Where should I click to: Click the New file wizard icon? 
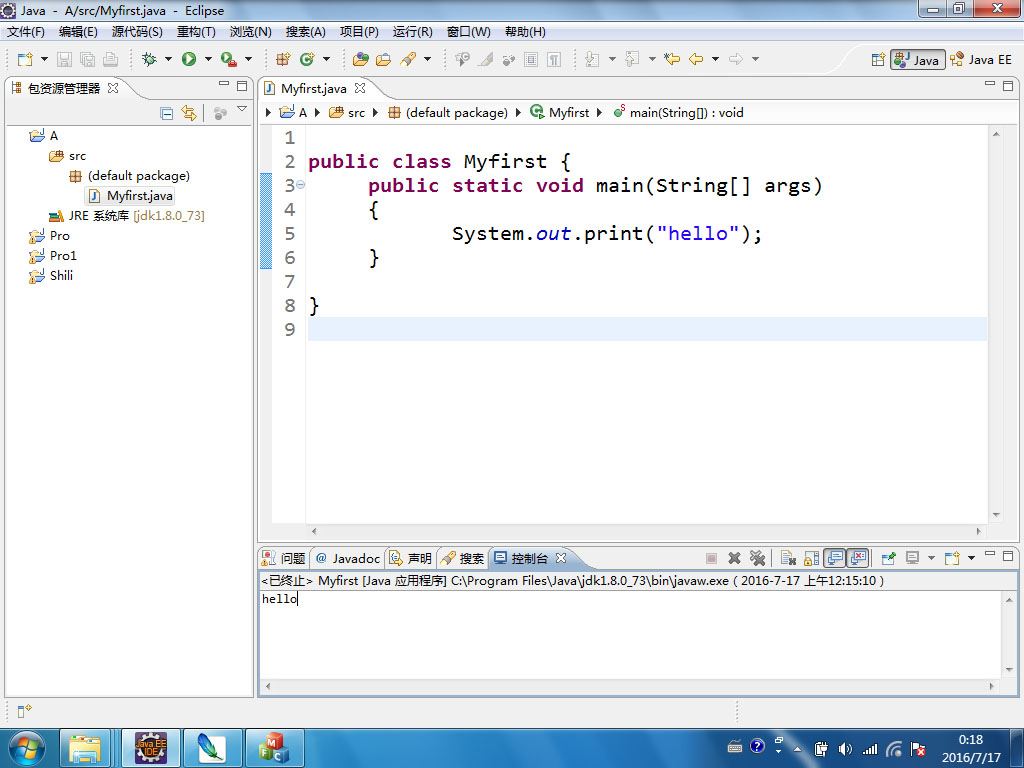point(25,59)
